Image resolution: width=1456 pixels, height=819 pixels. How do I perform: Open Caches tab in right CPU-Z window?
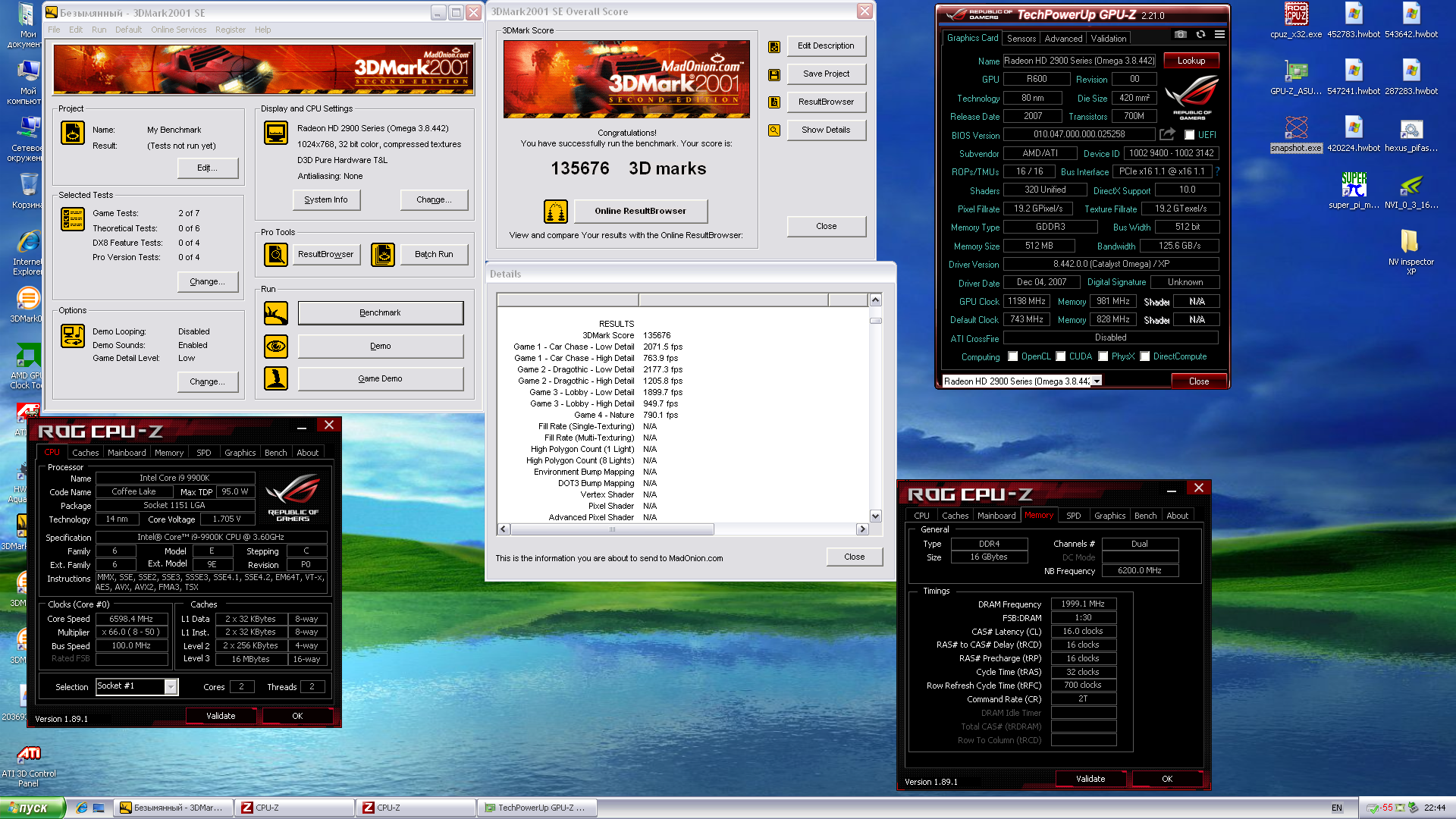click(955, 516)
